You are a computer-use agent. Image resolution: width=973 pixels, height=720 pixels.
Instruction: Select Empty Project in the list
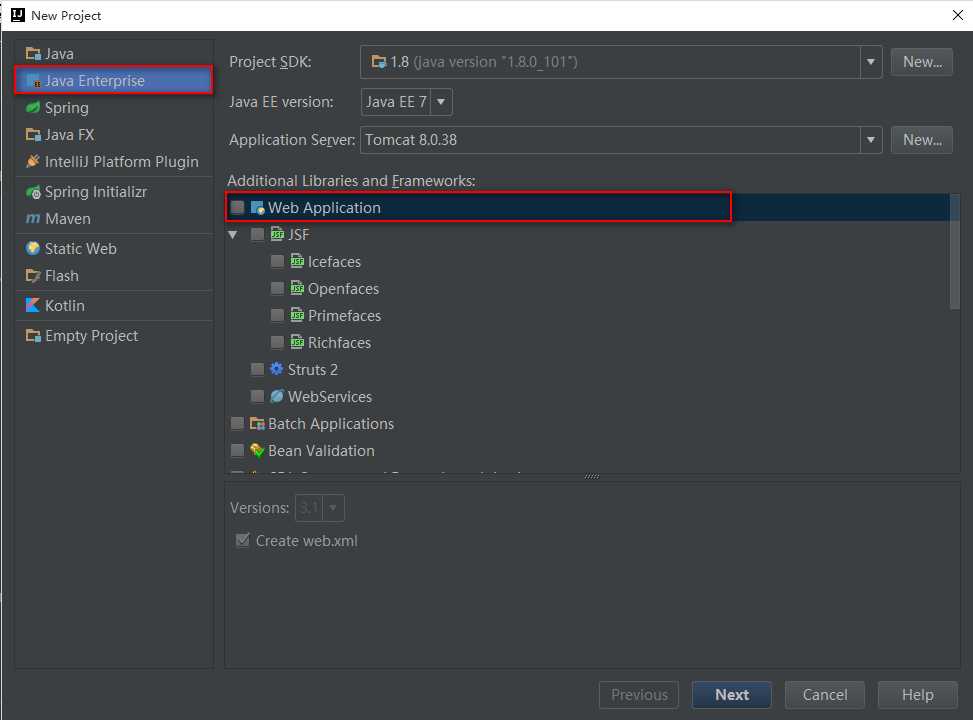(x=114, y=336)
